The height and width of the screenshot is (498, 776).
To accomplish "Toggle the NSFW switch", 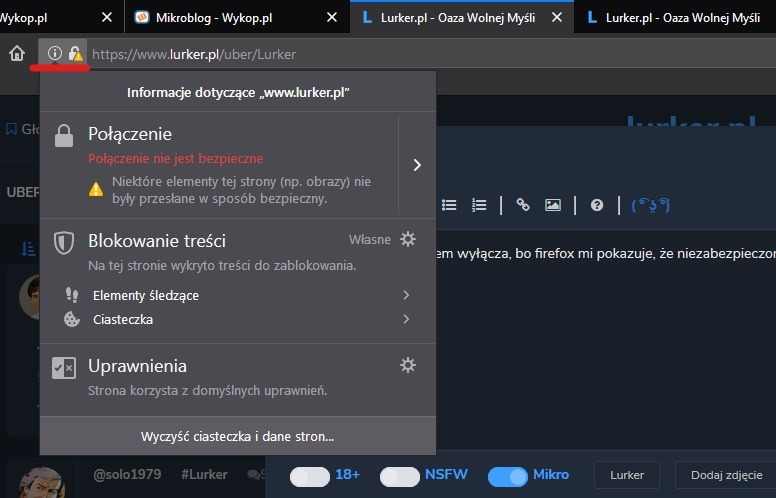I will tap(399, 477).
